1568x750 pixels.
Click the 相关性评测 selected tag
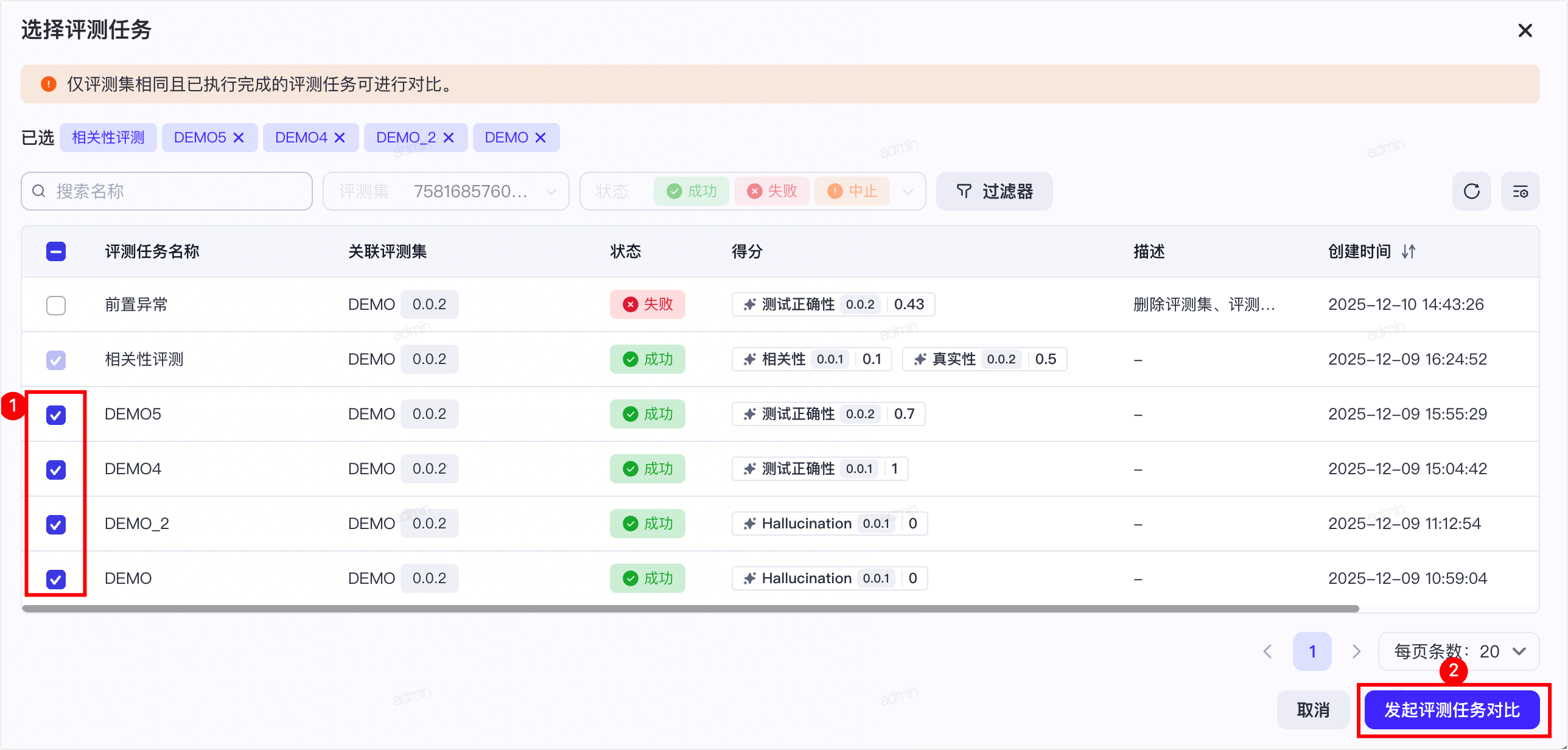pos(108,138)
